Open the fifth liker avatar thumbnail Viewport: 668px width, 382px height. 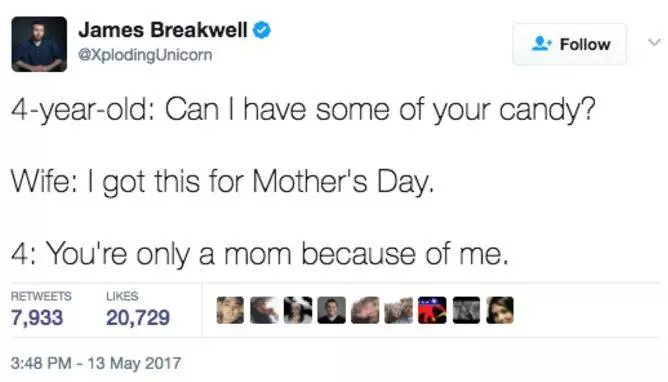coord(365,310)
